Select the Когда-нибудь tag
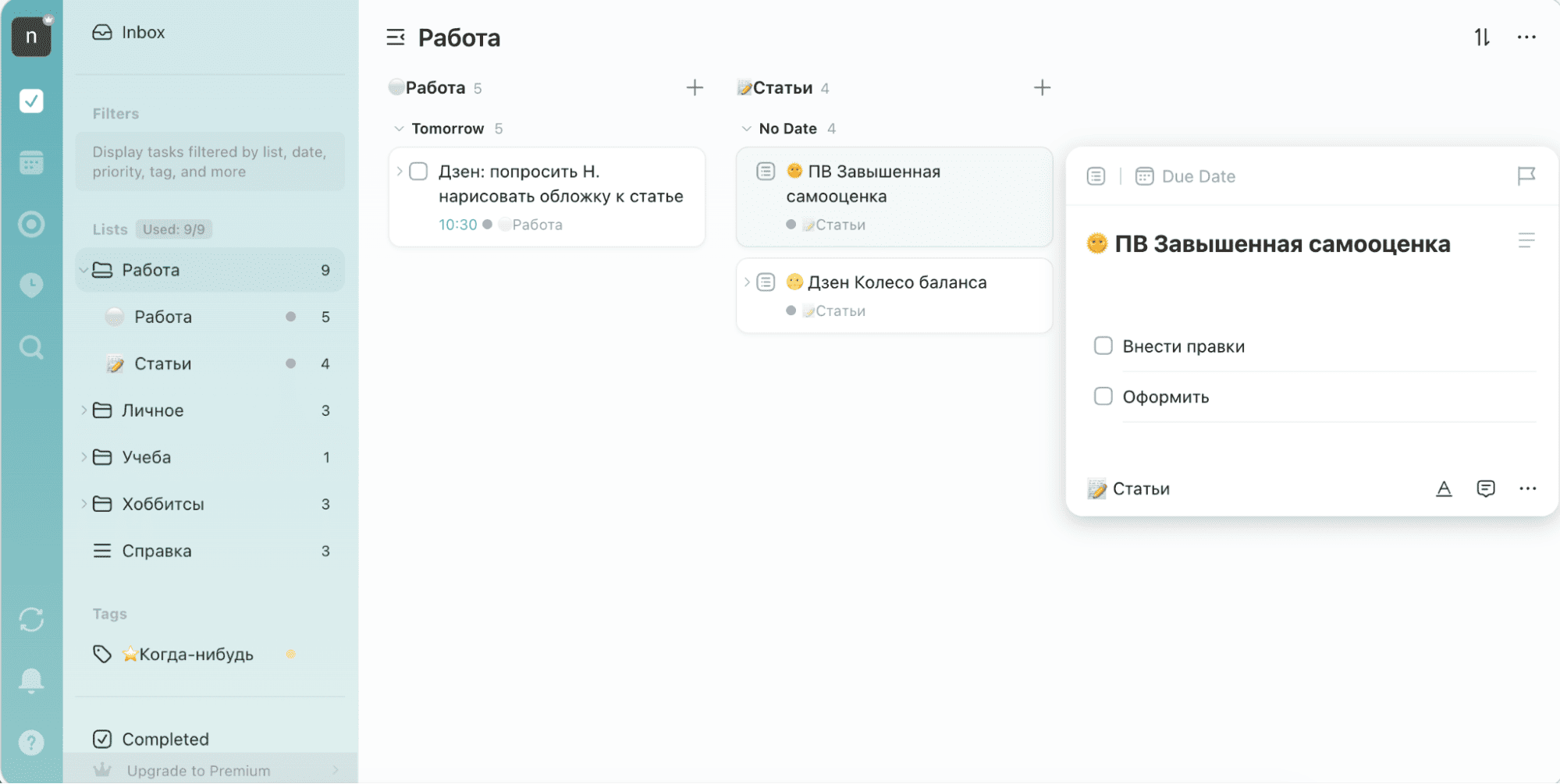1560x784 pixels. 195,655
